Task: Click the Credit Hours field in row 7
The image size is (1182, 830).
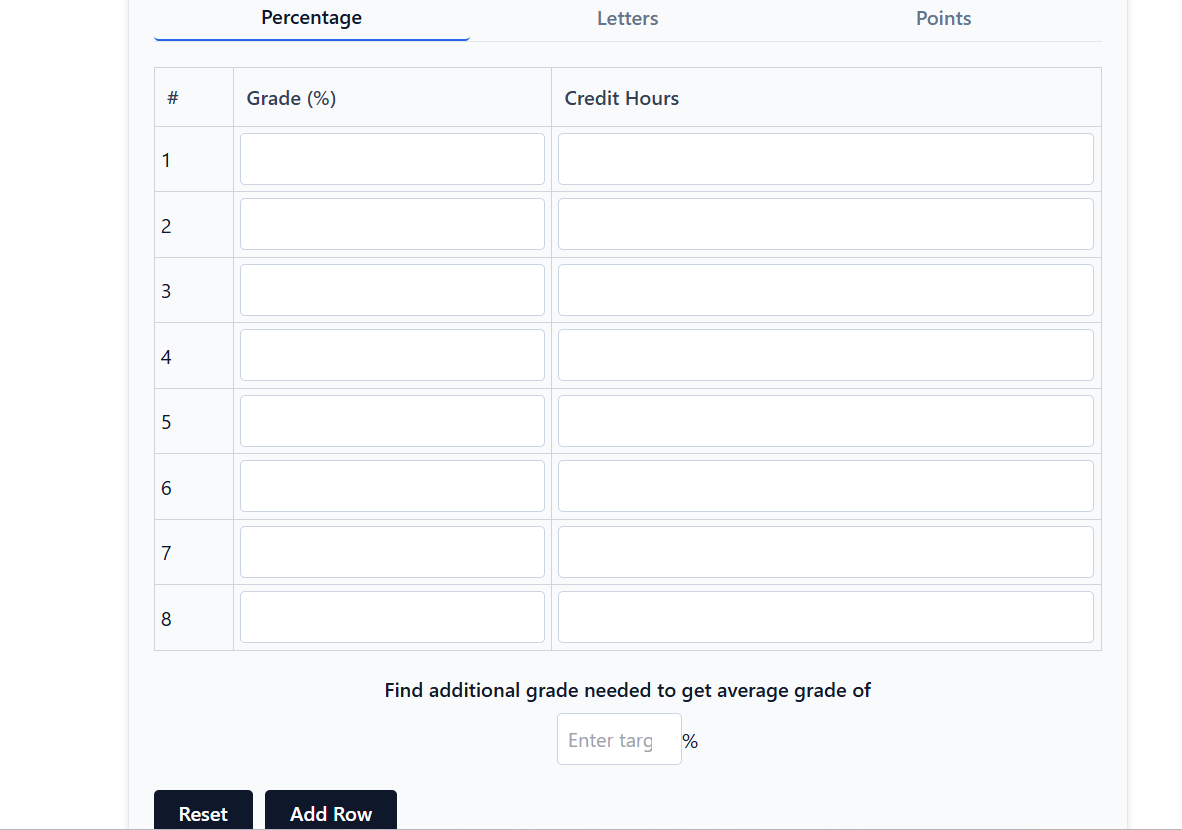Action: pos(825,552)
